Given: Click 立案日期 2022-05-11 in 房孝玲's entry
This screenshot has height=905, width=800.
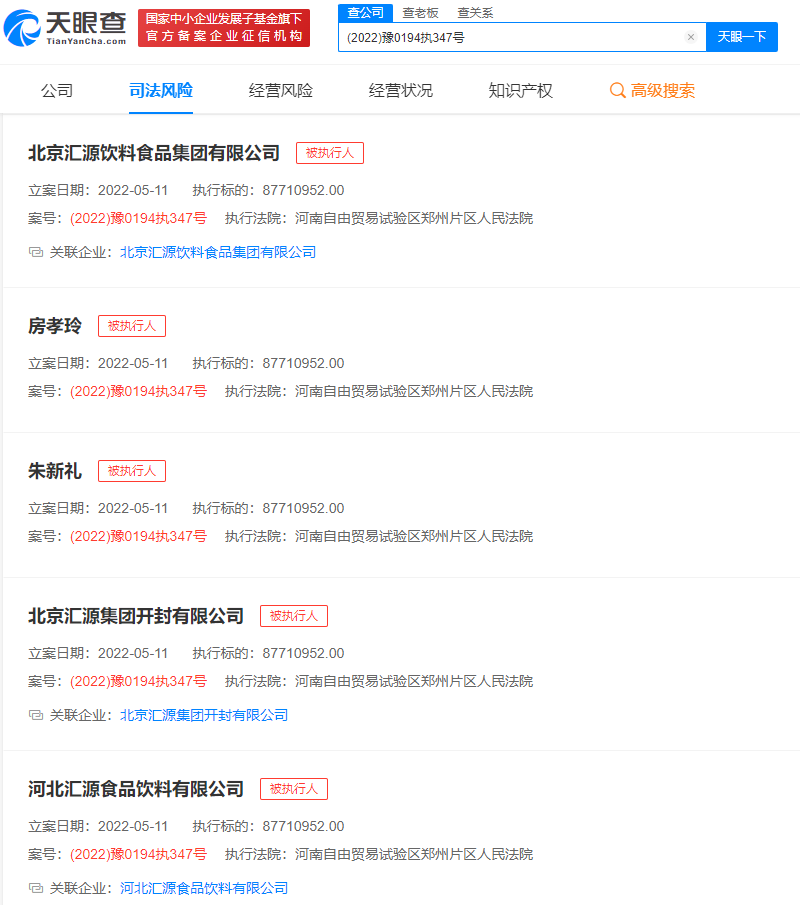Looking at the screenshot, I should click(133, 364).
